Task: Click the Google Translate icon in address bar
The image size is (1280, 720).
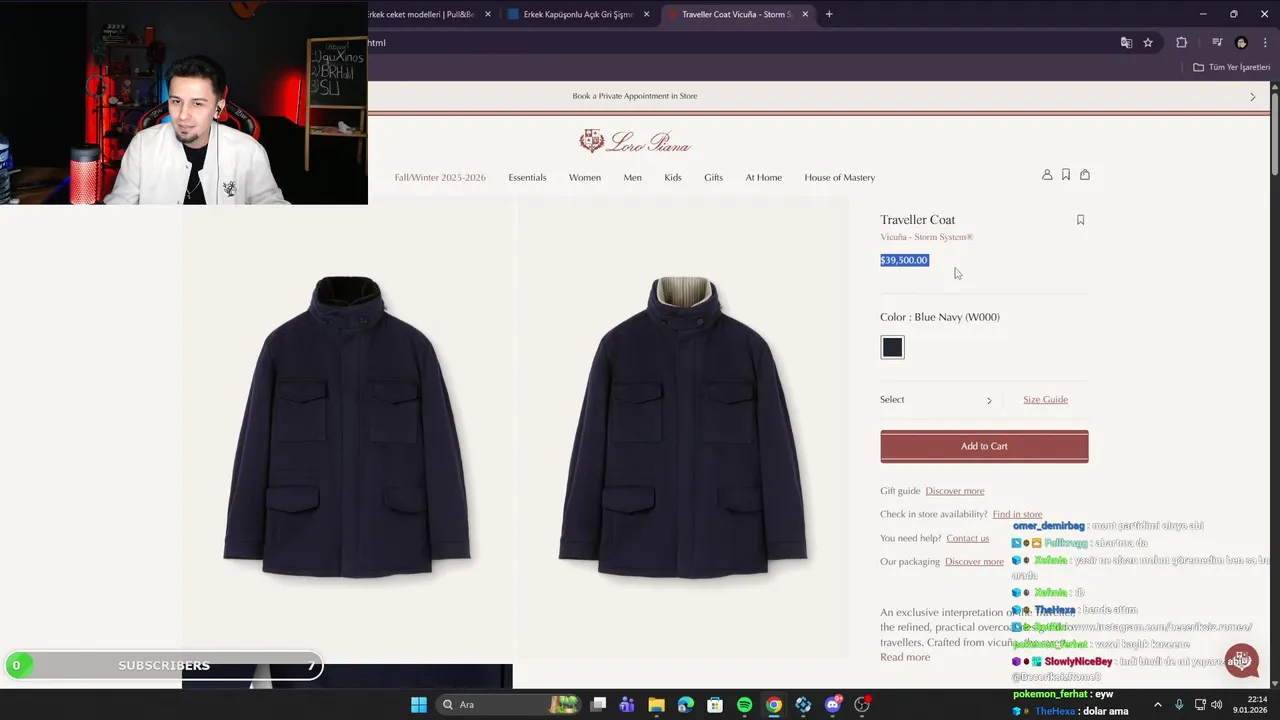Action: coord(1126,43)
